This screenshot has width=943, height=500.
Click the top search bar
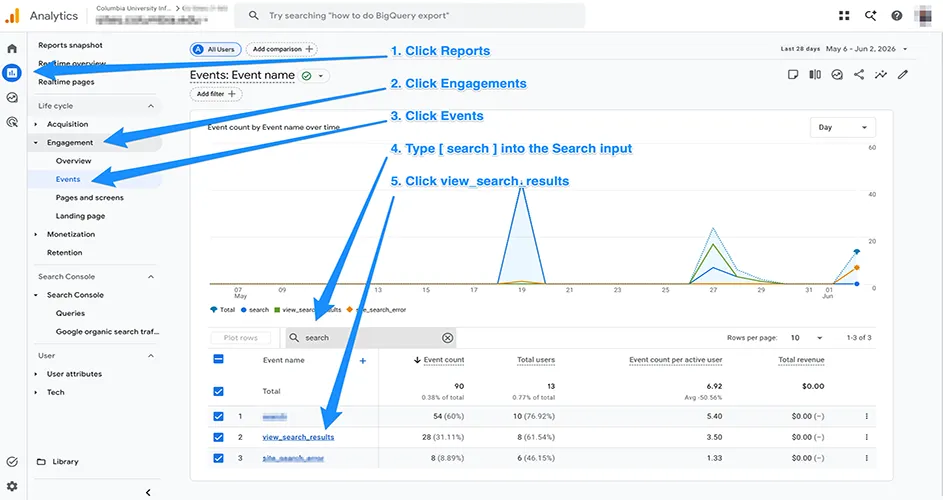[409, 16]
